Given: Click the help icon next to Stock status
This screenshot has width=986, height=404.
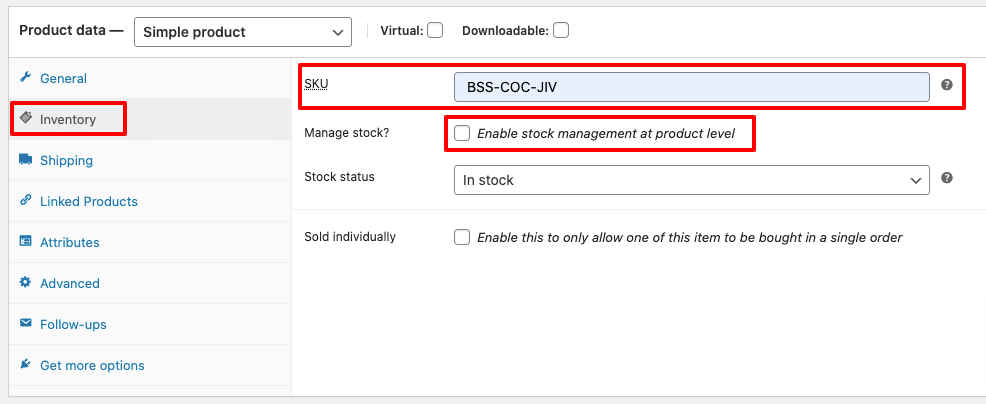Looking at the screenshot, I should point(946,178).
